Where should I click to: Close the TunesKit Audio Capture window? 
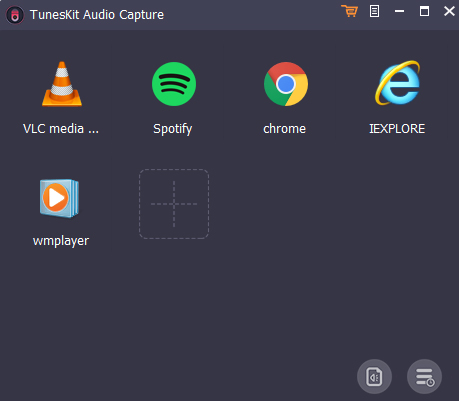pos(449,11)
